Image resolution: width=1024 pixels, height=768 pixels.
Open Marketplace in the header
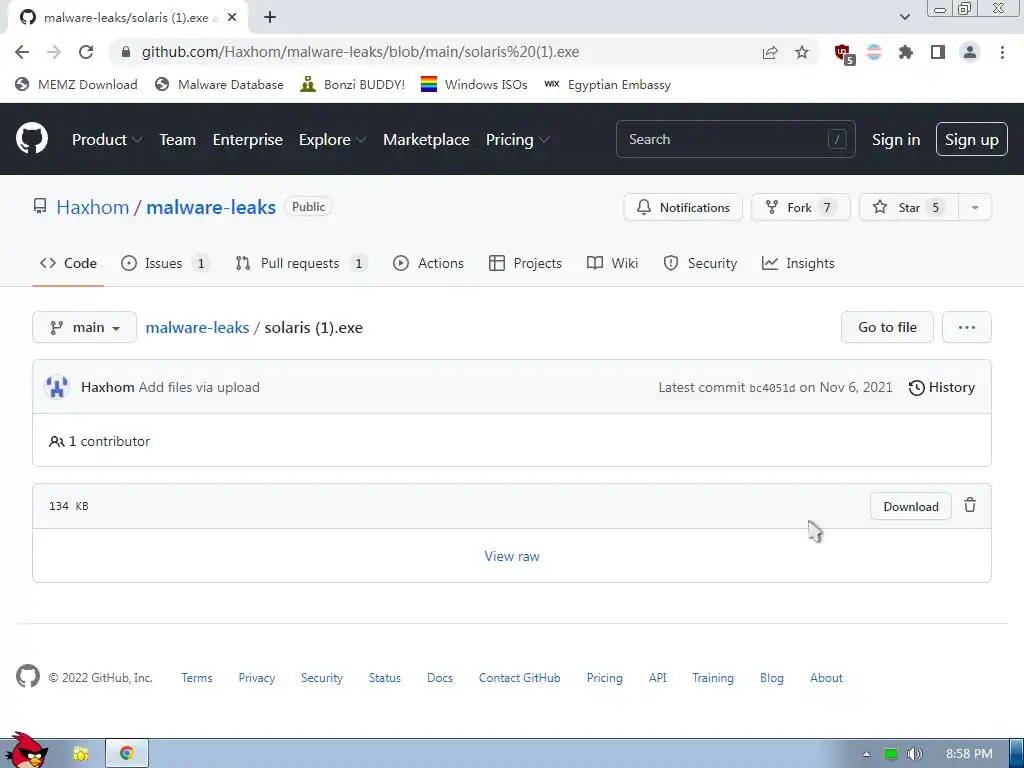[426, 140]
